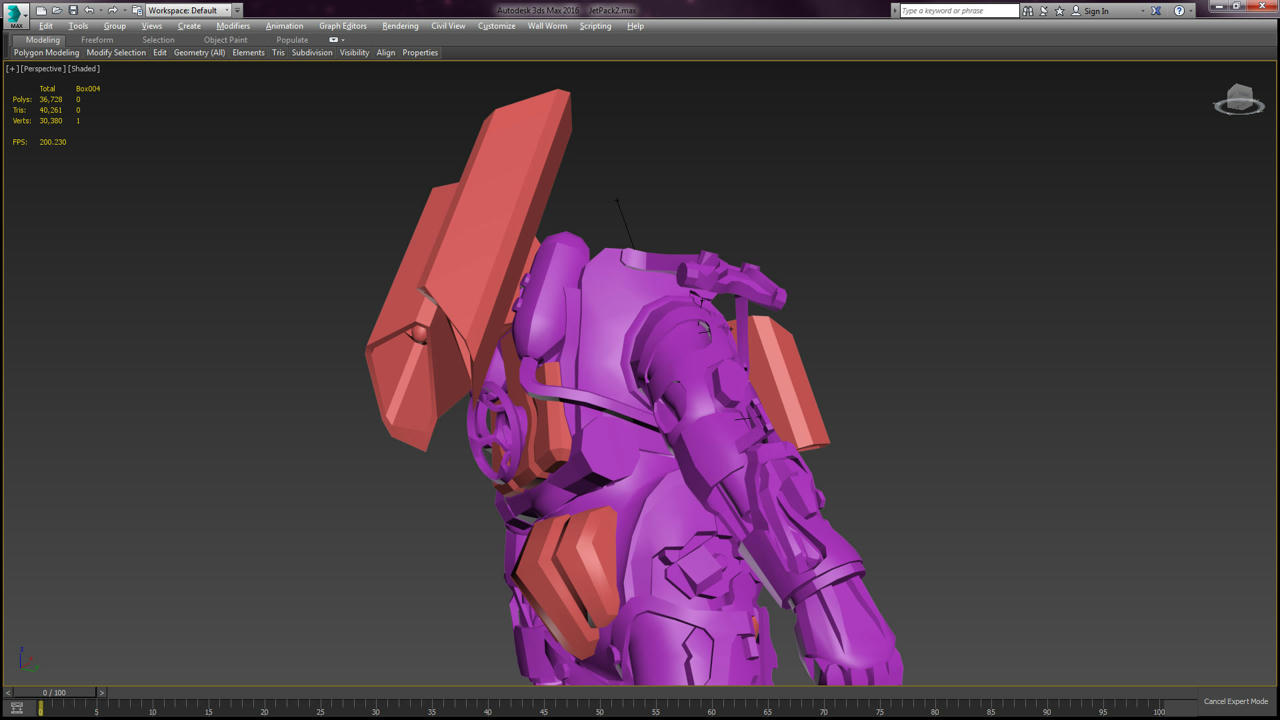The width and height of the screenshot is (1280, 720).
Task: Open the Group menu
Action: click(x=115, y=26)
